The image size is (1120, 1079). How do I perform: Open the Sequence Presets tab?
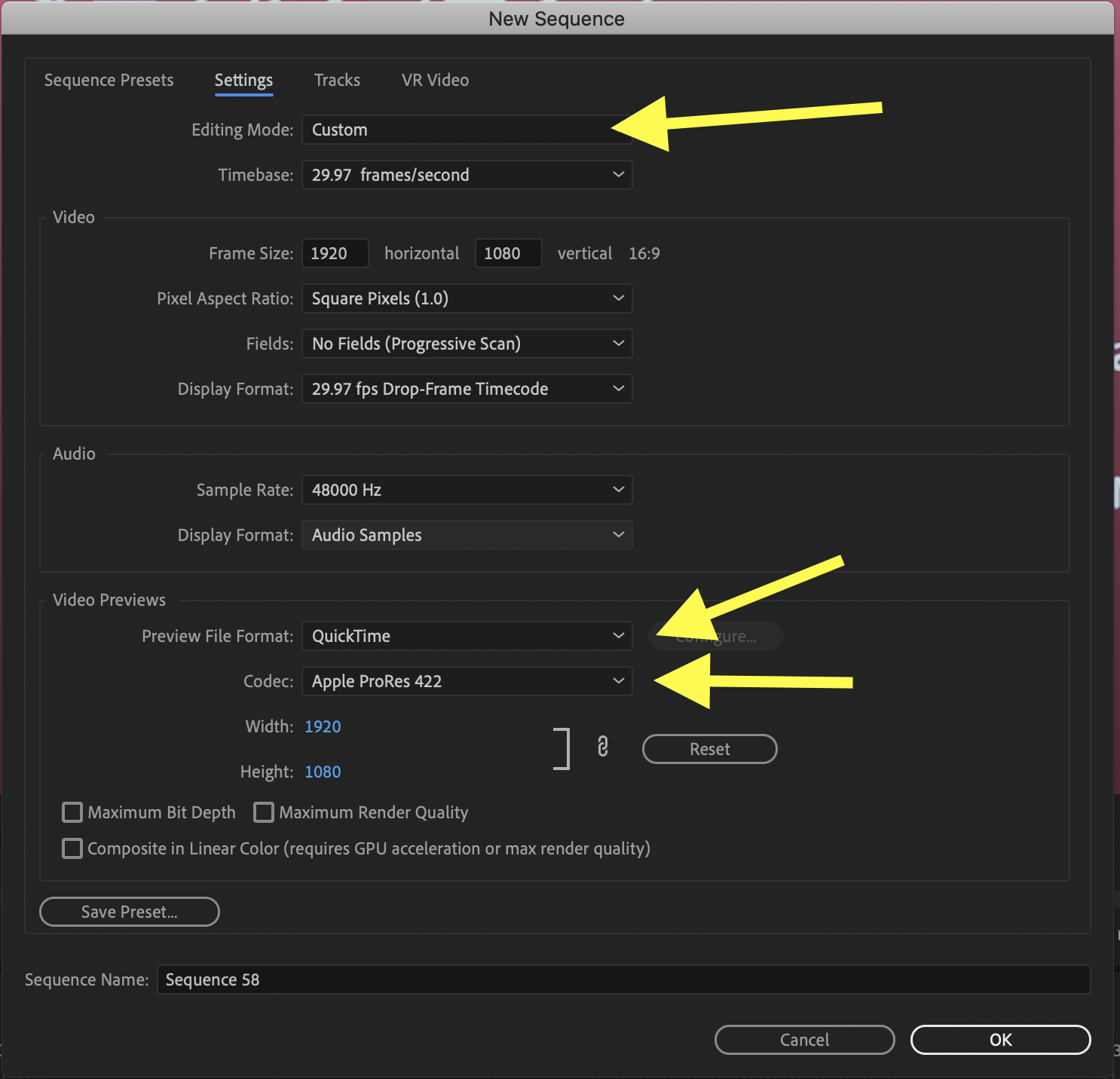[x=109, y=80]
